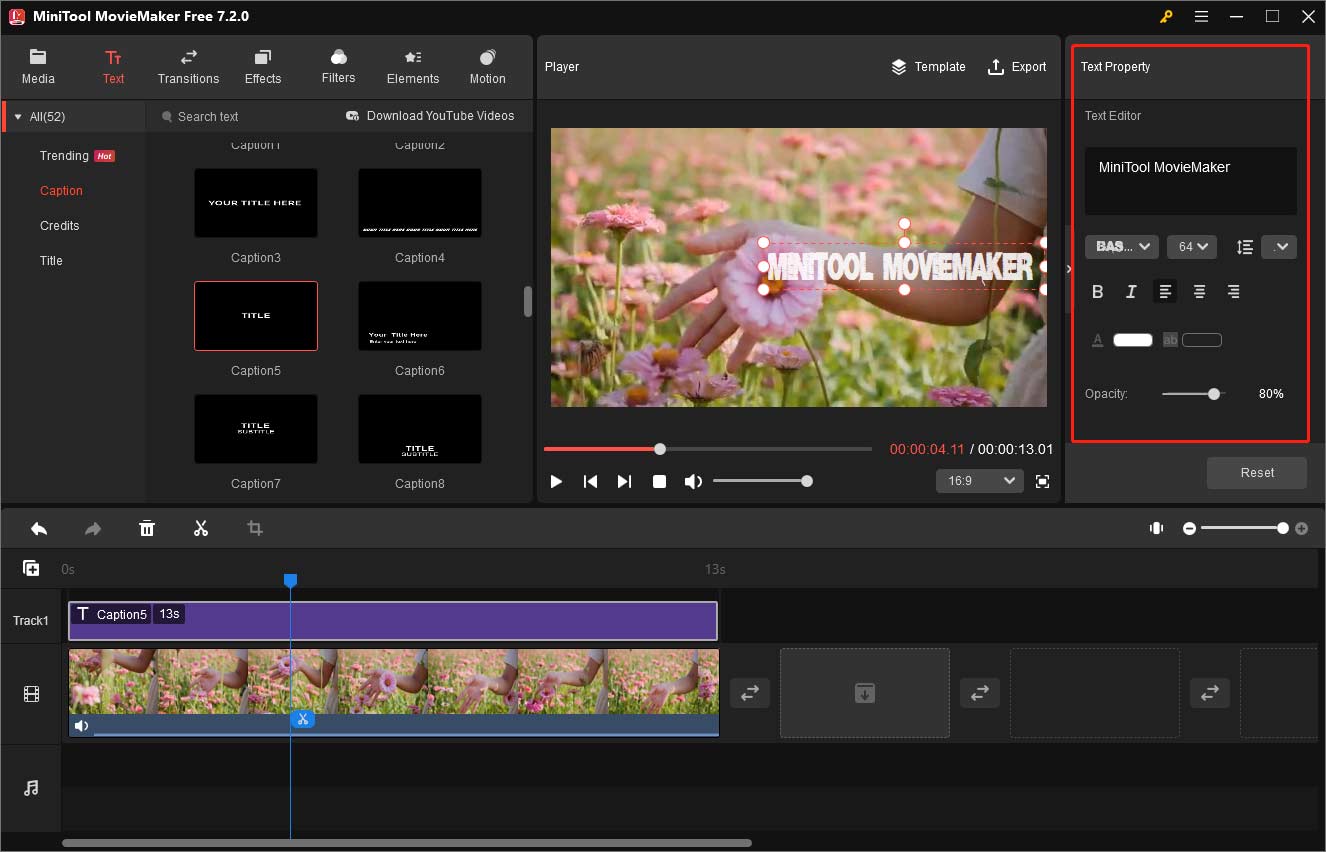Select the Caption4 thumbnail
The width and height of the screenshot is (1326, 852).
420,203
